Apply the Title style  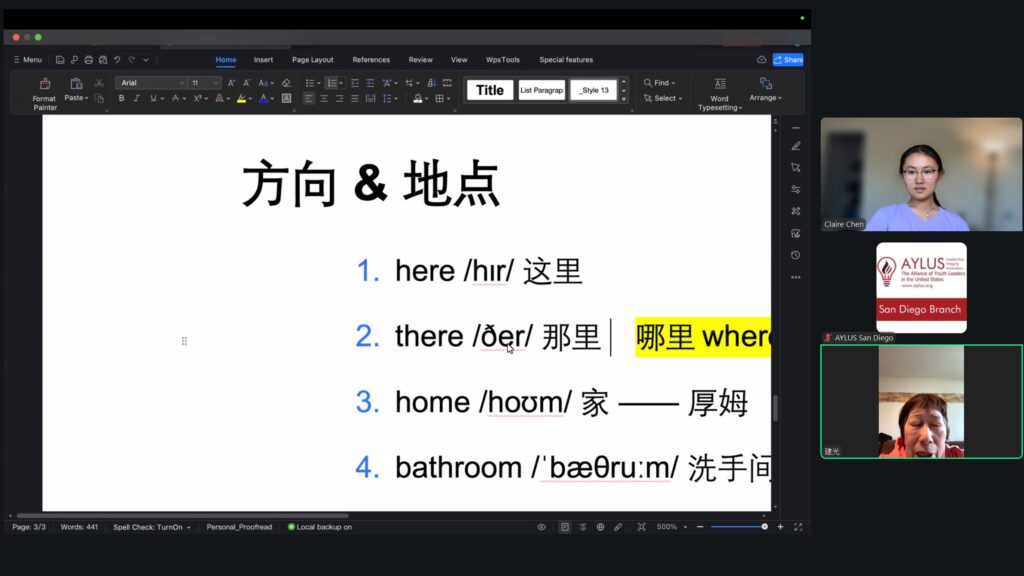click(490, 90)
